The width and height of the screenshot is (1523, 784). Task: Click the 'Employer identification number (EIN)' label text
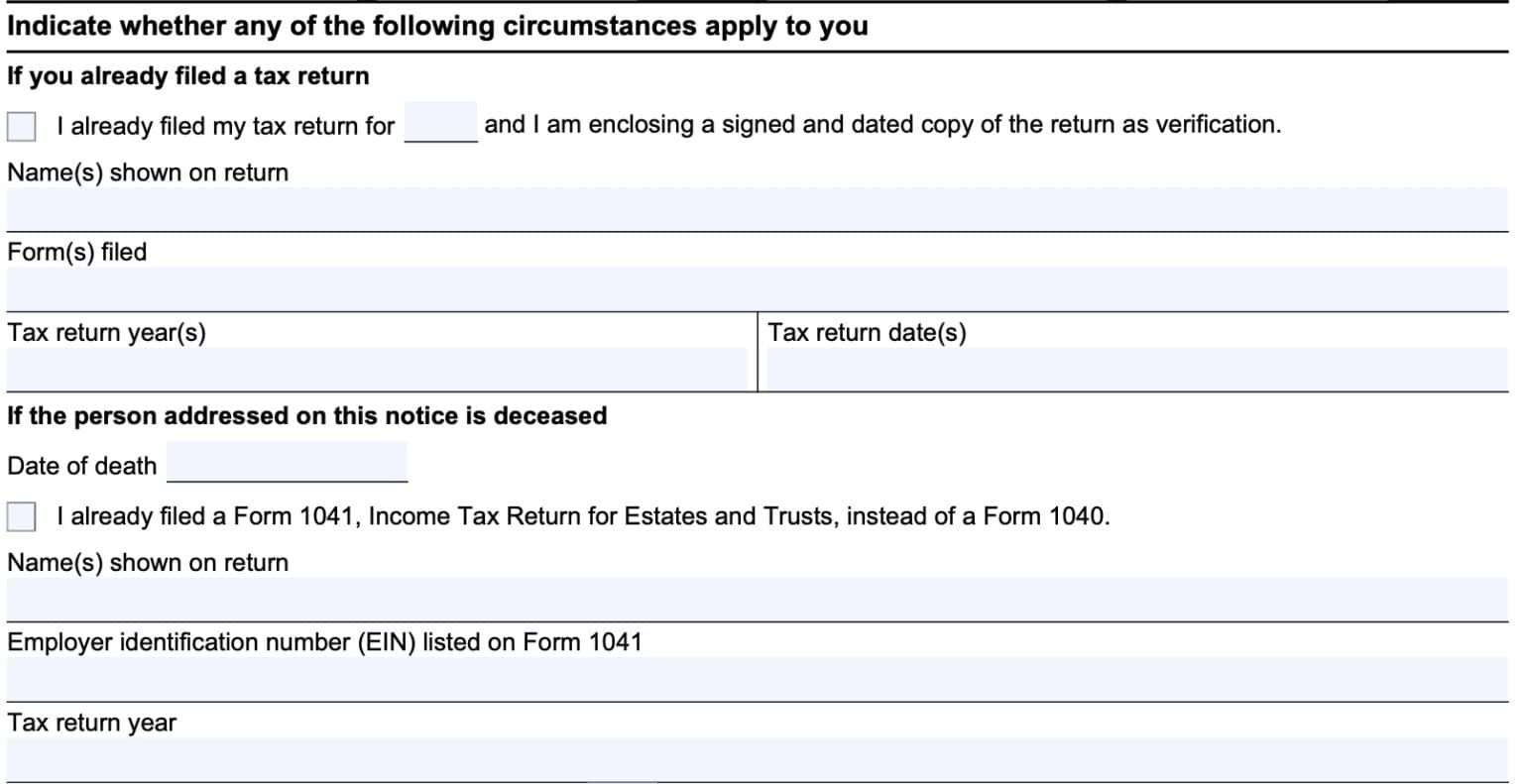[324, 642]
